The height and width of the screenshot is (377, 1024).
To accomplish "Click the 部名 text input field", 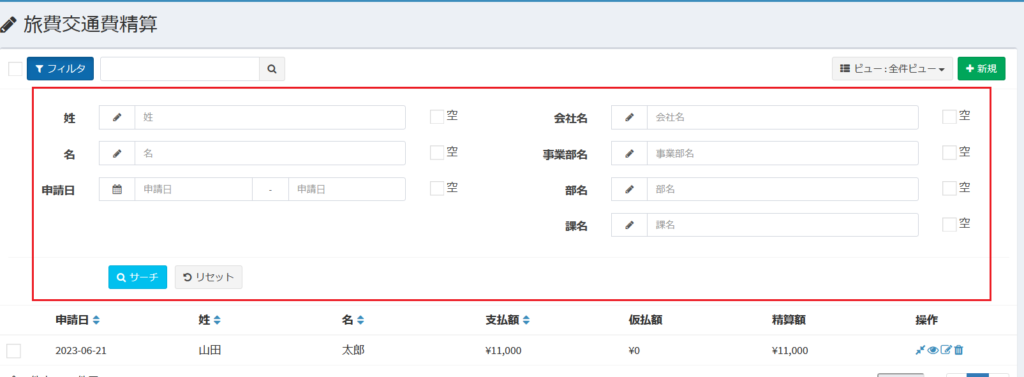I will [782, 189].
